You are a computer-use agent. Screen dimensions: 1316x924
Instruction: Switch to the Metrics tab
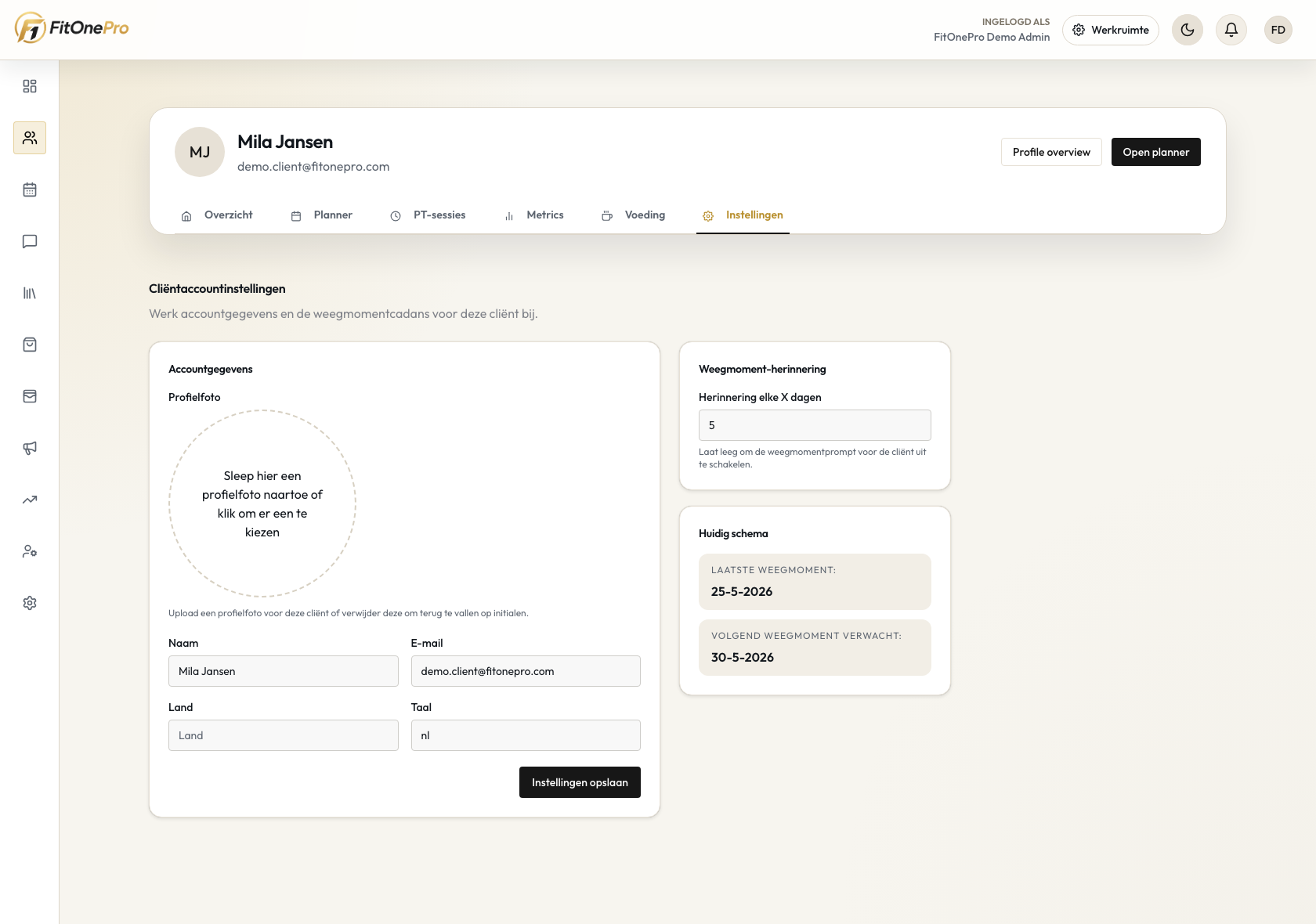tap(533, 215)
